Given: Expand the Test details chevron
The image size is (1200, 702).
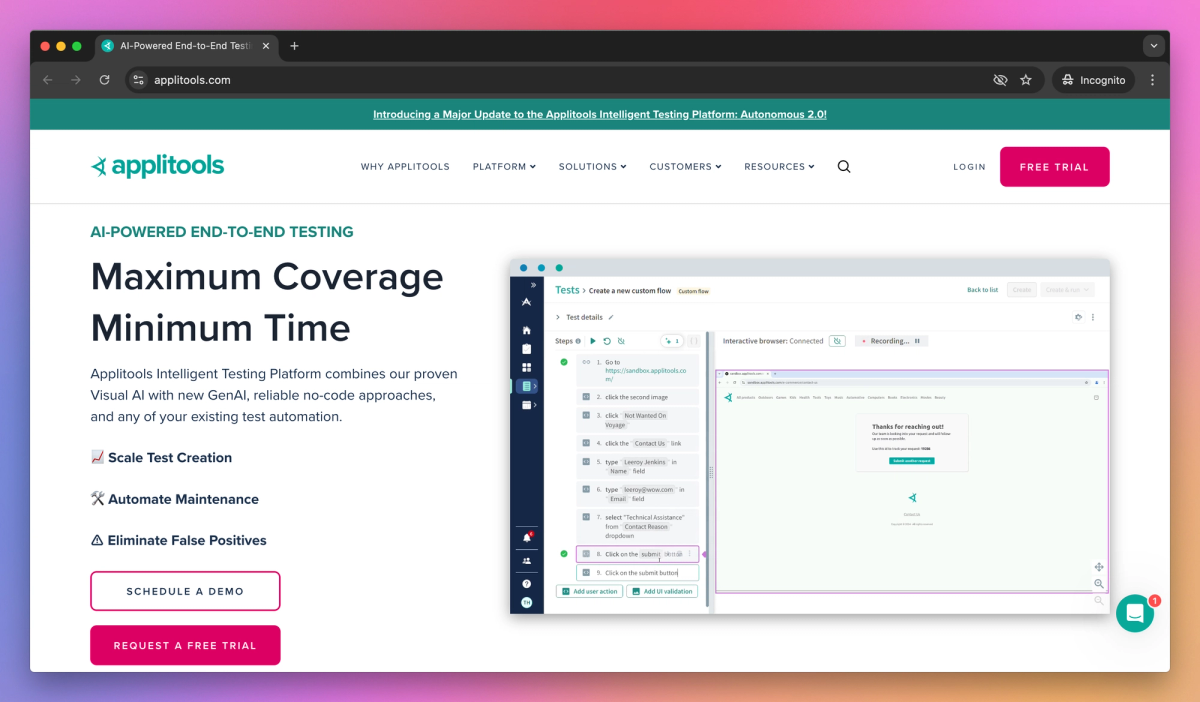Looking at the screenshot, I should [557, 317].
